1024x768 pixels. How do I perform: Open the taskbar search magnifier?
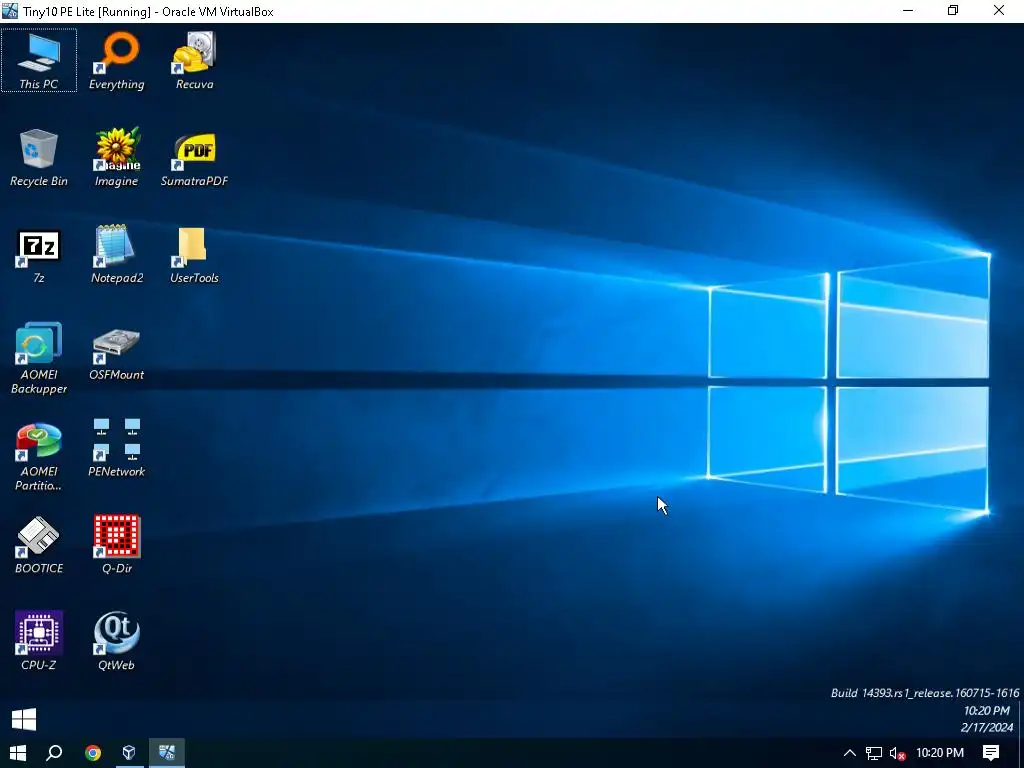click(x=54, y=753)
